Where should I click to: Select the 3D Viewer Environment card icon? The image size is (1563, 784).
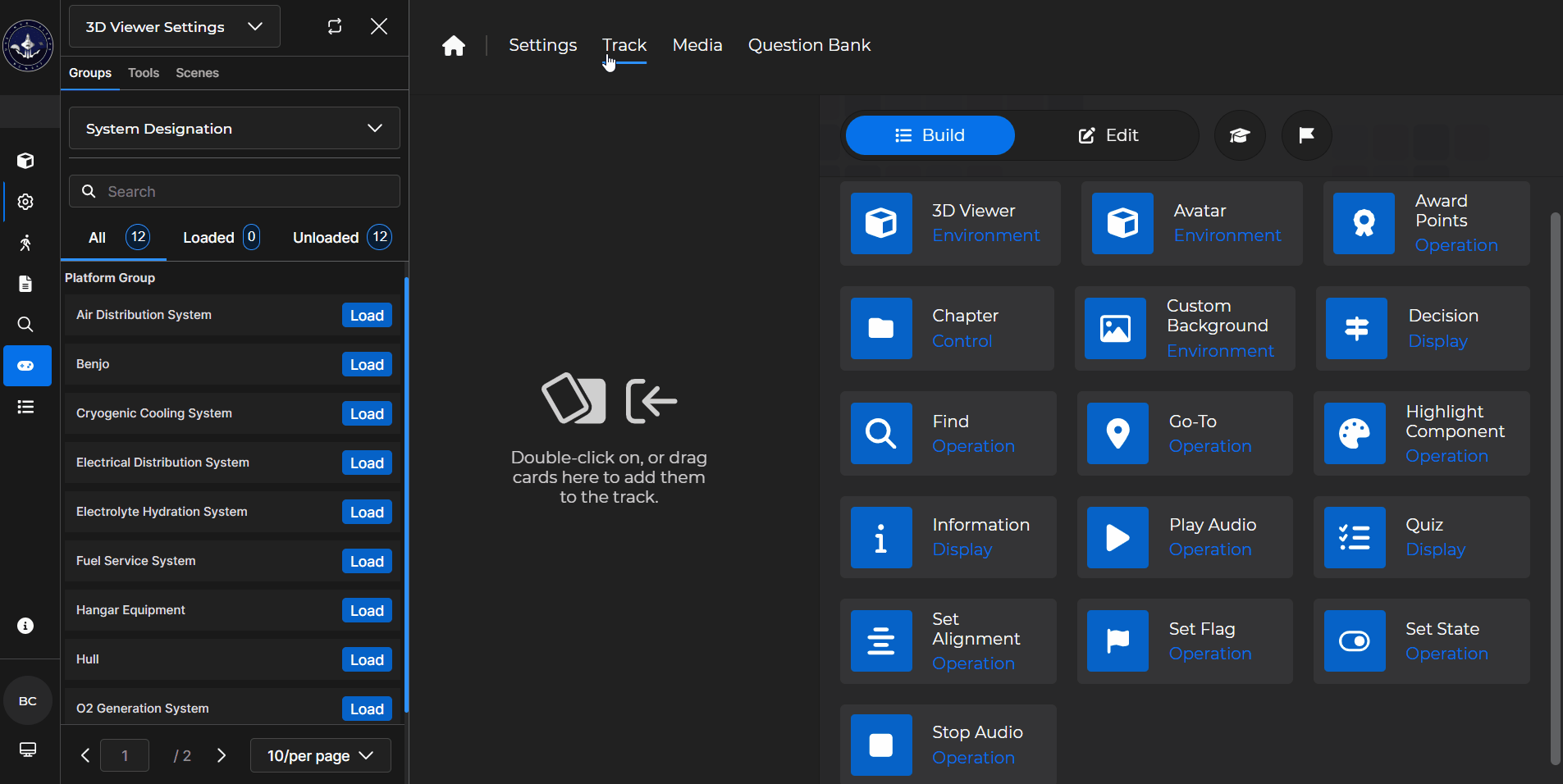(x=881, y=223)
